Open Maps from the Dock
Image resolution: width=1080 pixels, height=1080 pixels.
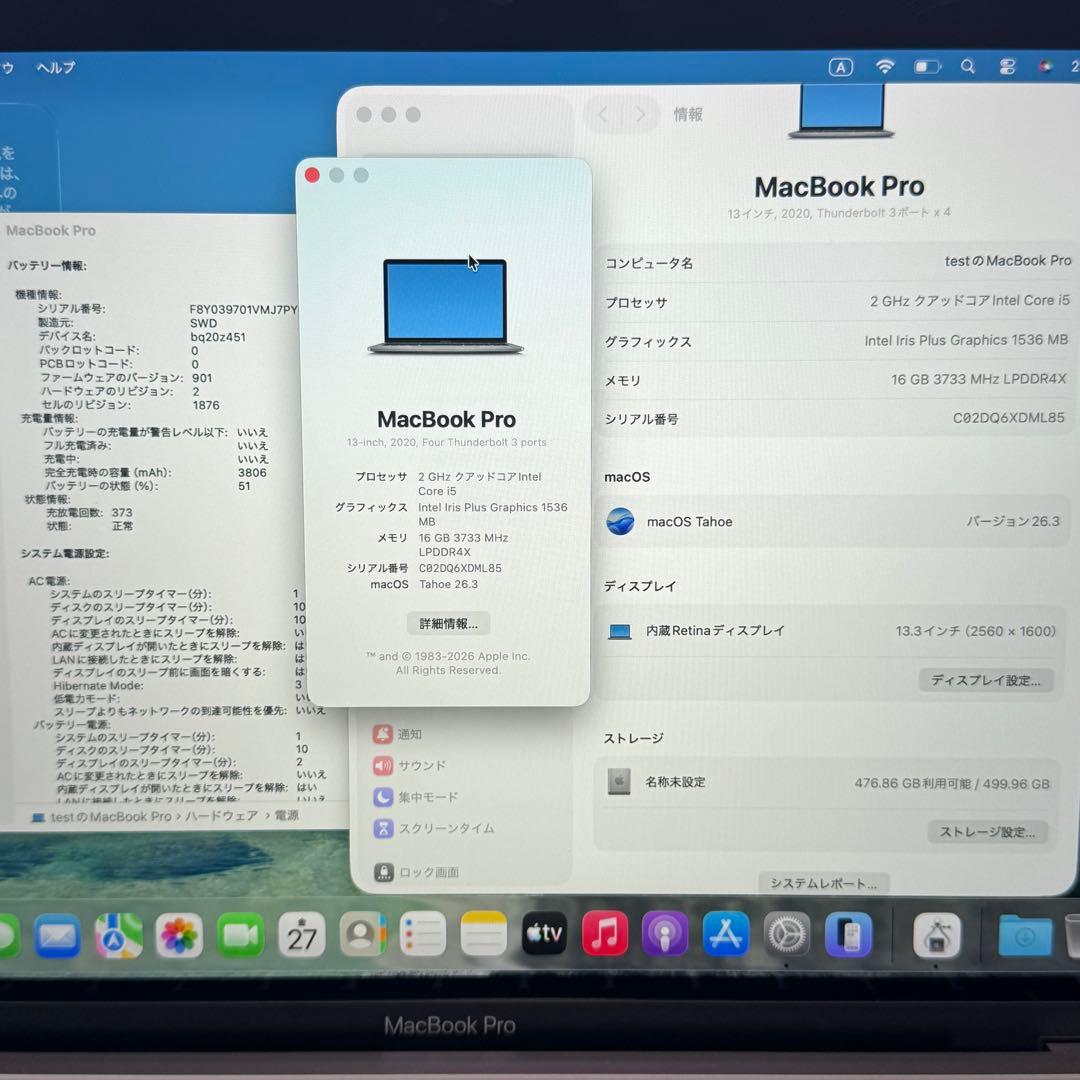[x=118, y=935]
